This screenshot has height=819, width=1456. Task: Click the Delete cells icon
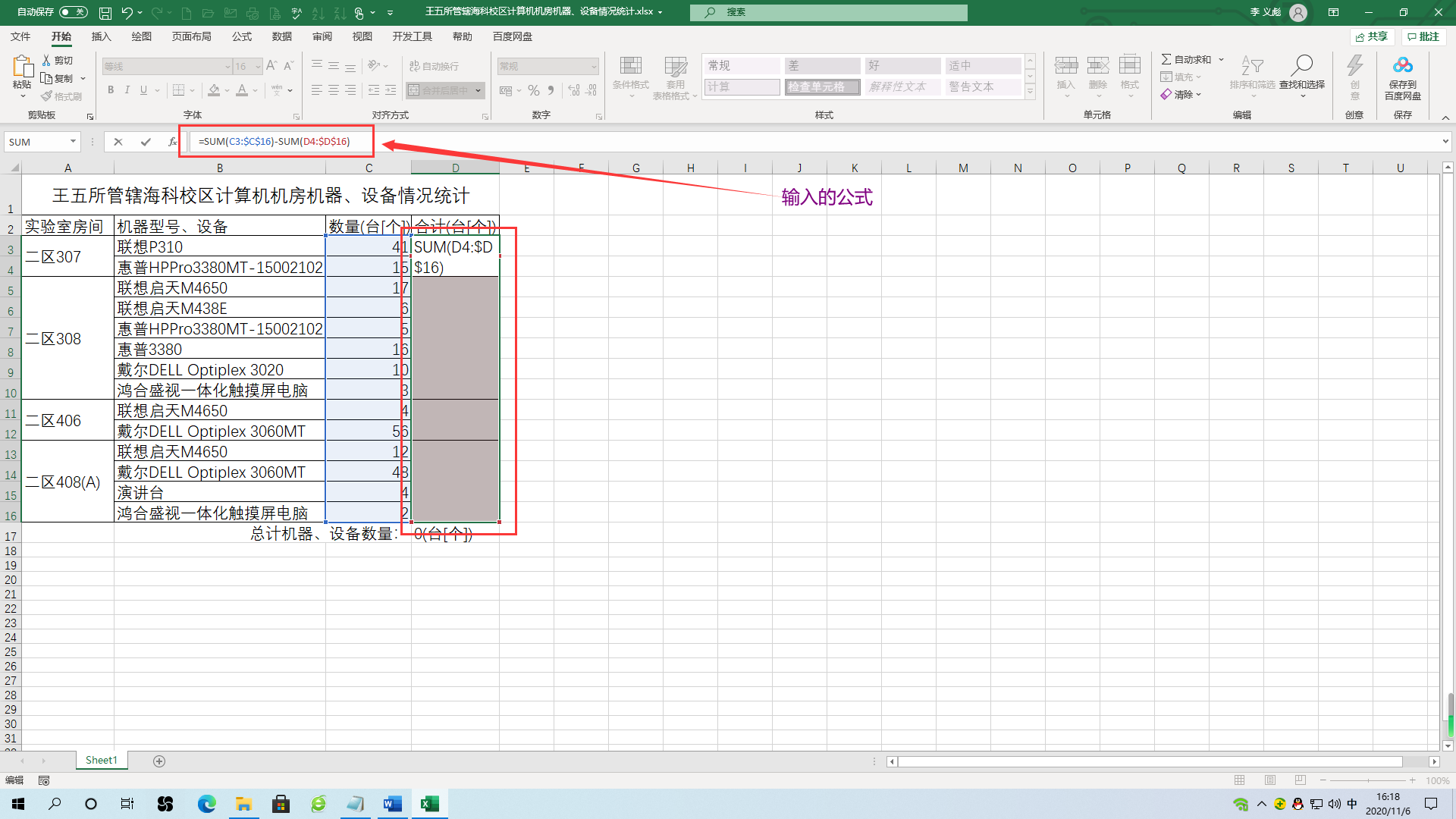[1098, 67]
